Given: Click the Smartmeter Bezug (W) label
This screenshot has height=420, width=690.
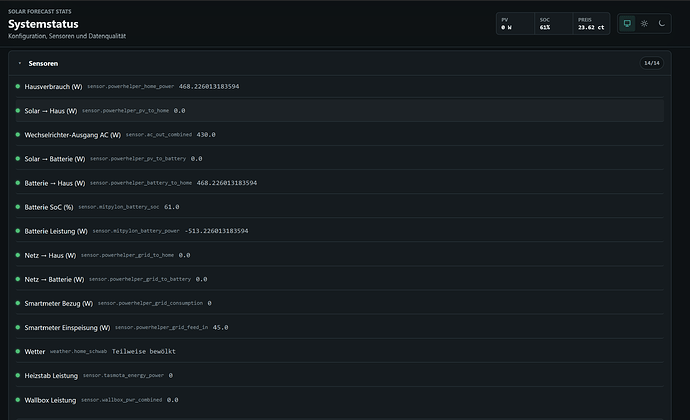Looking at the screenshot, I should pos(59,303).
